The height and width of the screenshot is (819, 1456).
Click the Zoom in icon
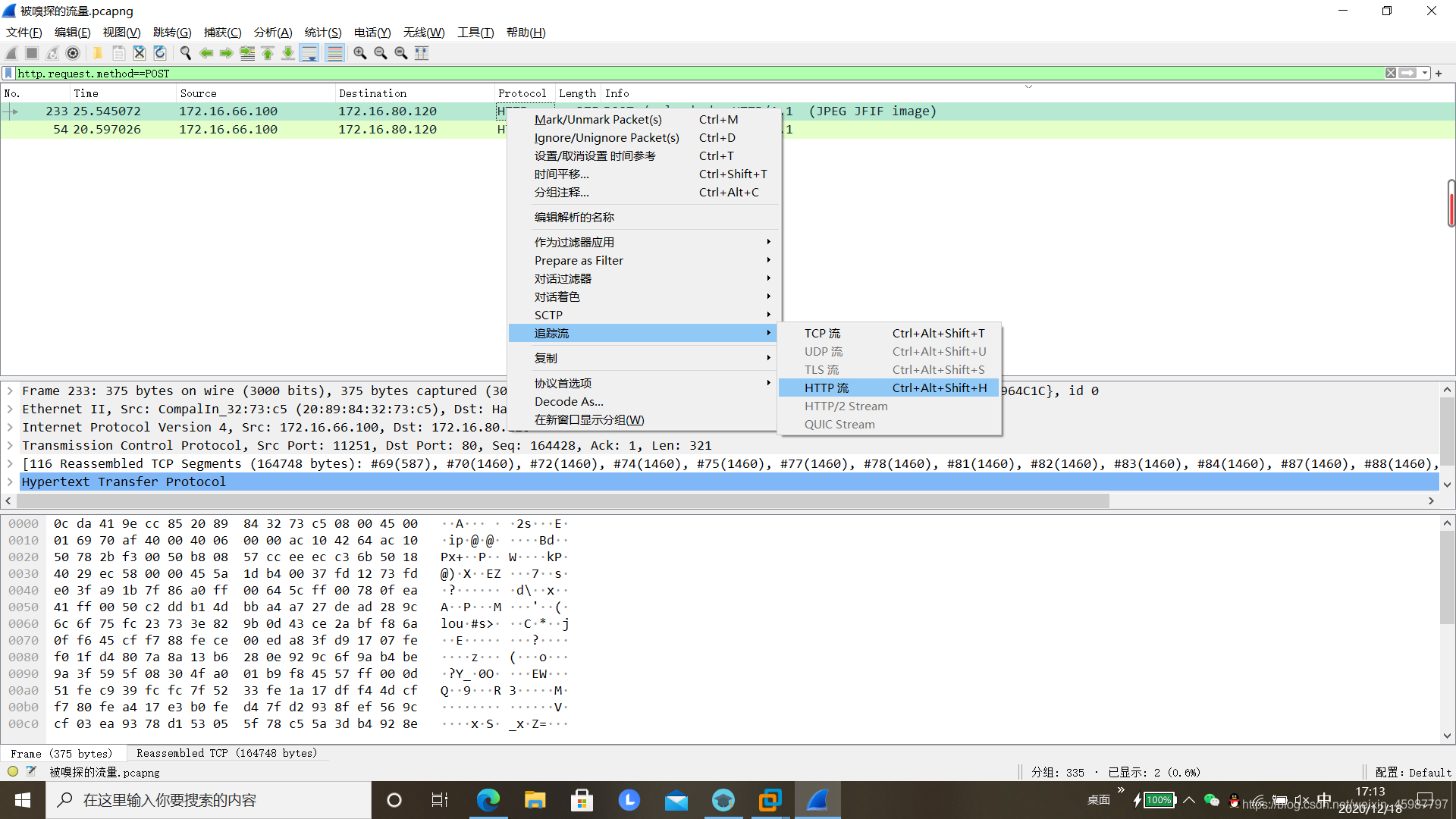pyautogui.click(x=360, y=53)
